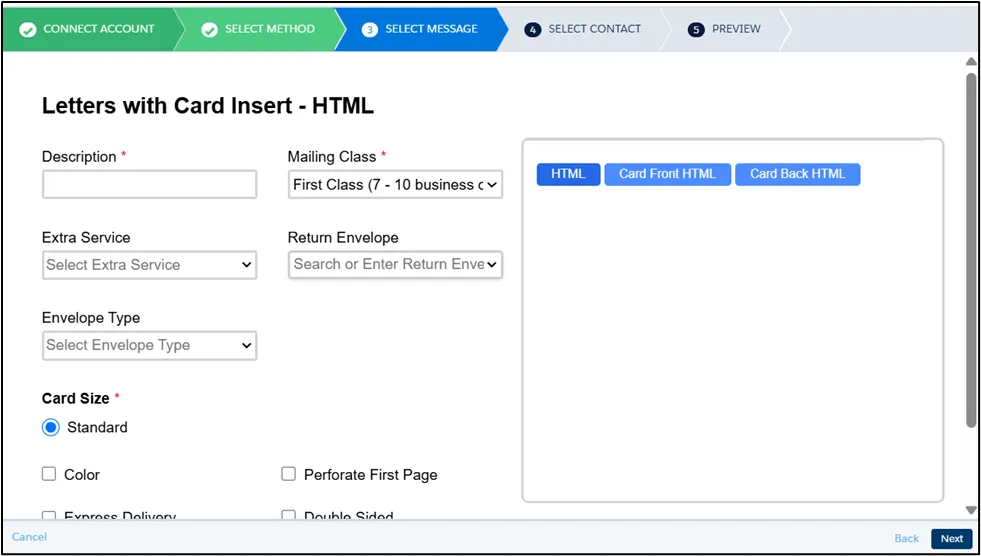981x556 pixels.
Task: Switch to the Card Front HTML tab
Action: 667,174
